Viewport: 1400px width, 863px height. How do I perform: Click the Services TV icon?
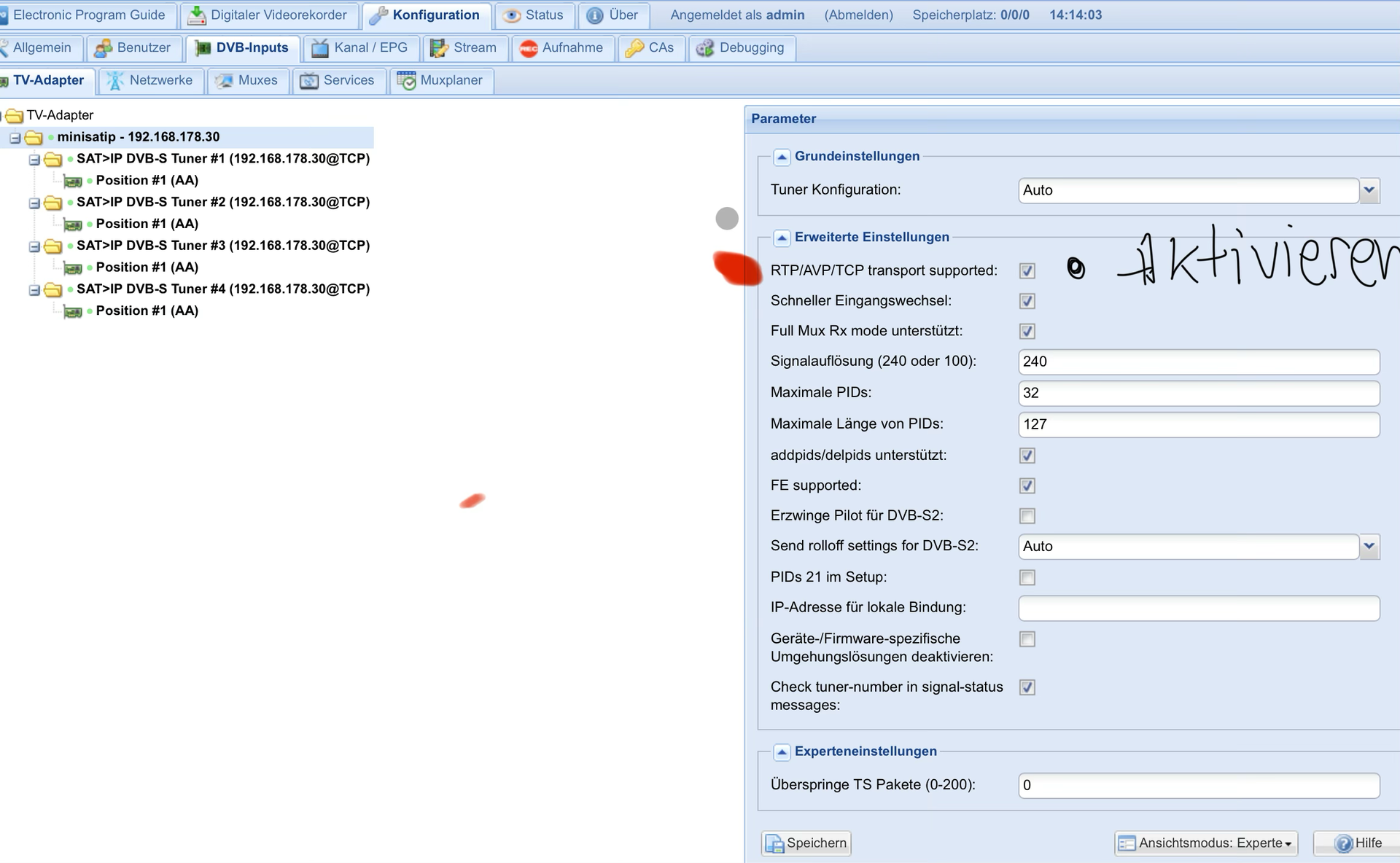(x=309, y=81)
